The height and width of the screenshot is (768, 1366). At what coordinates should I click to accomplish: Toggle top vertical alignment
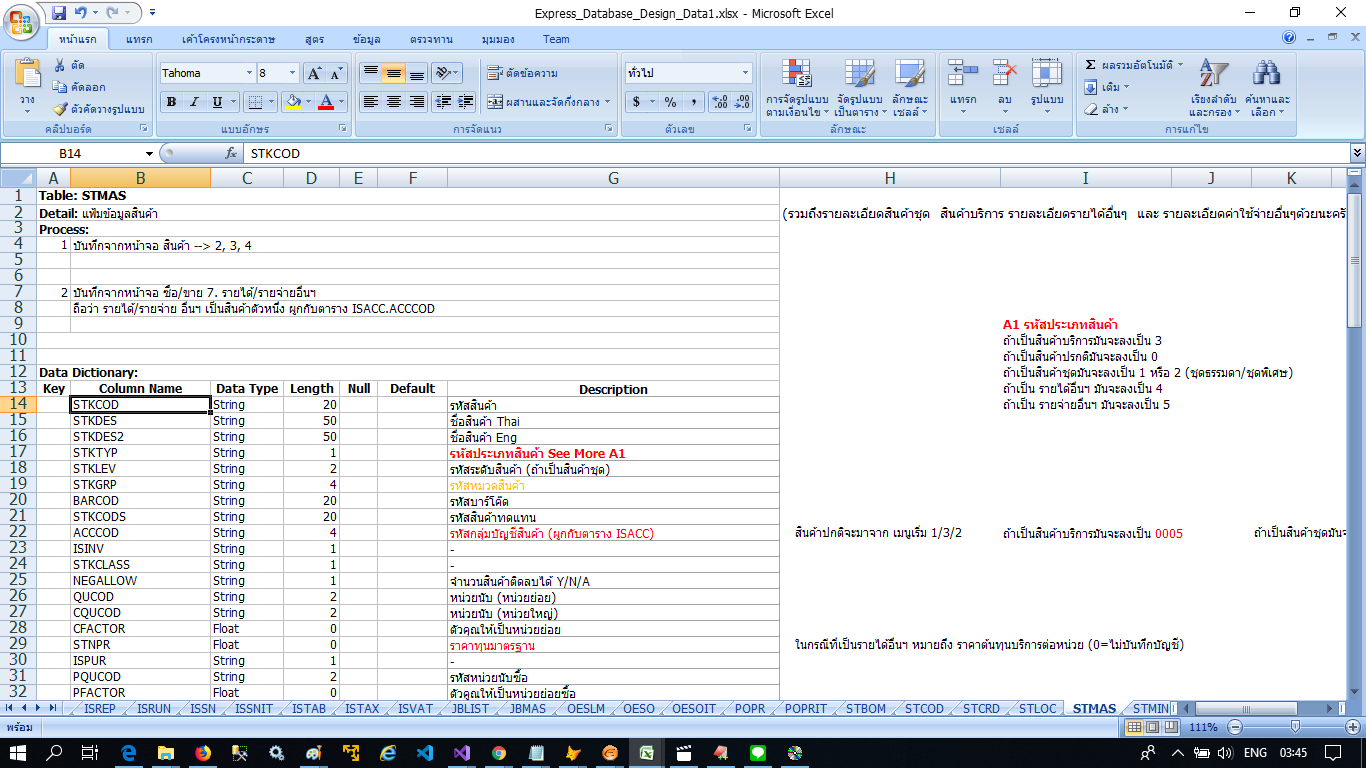[x=371, y=73]
